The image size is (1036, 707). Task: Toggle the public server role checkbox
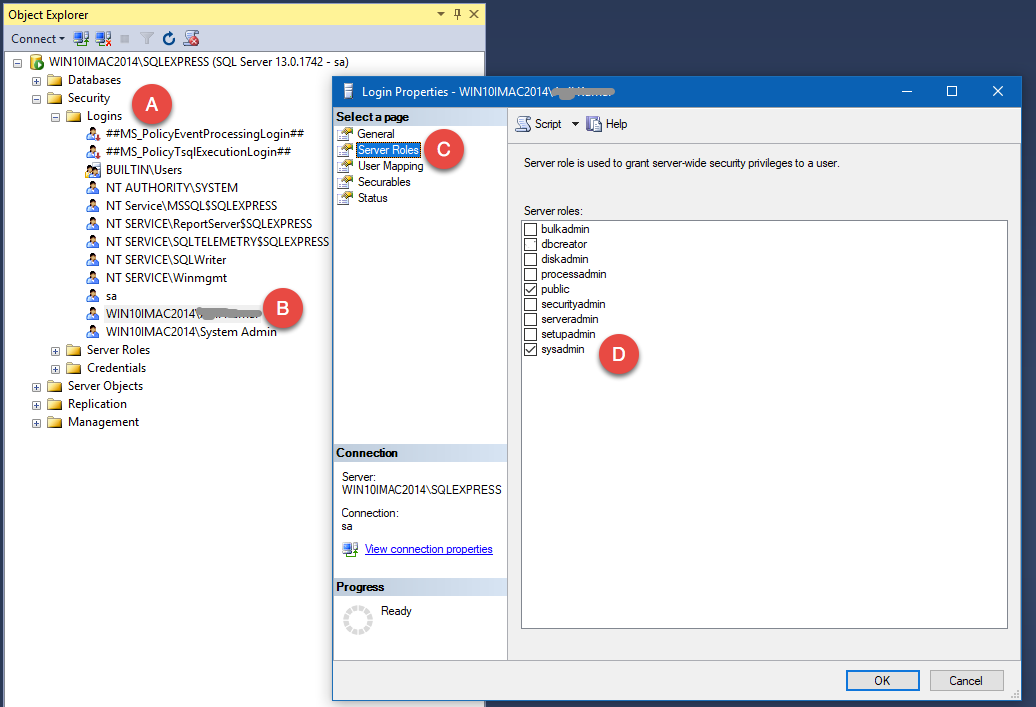531,289
